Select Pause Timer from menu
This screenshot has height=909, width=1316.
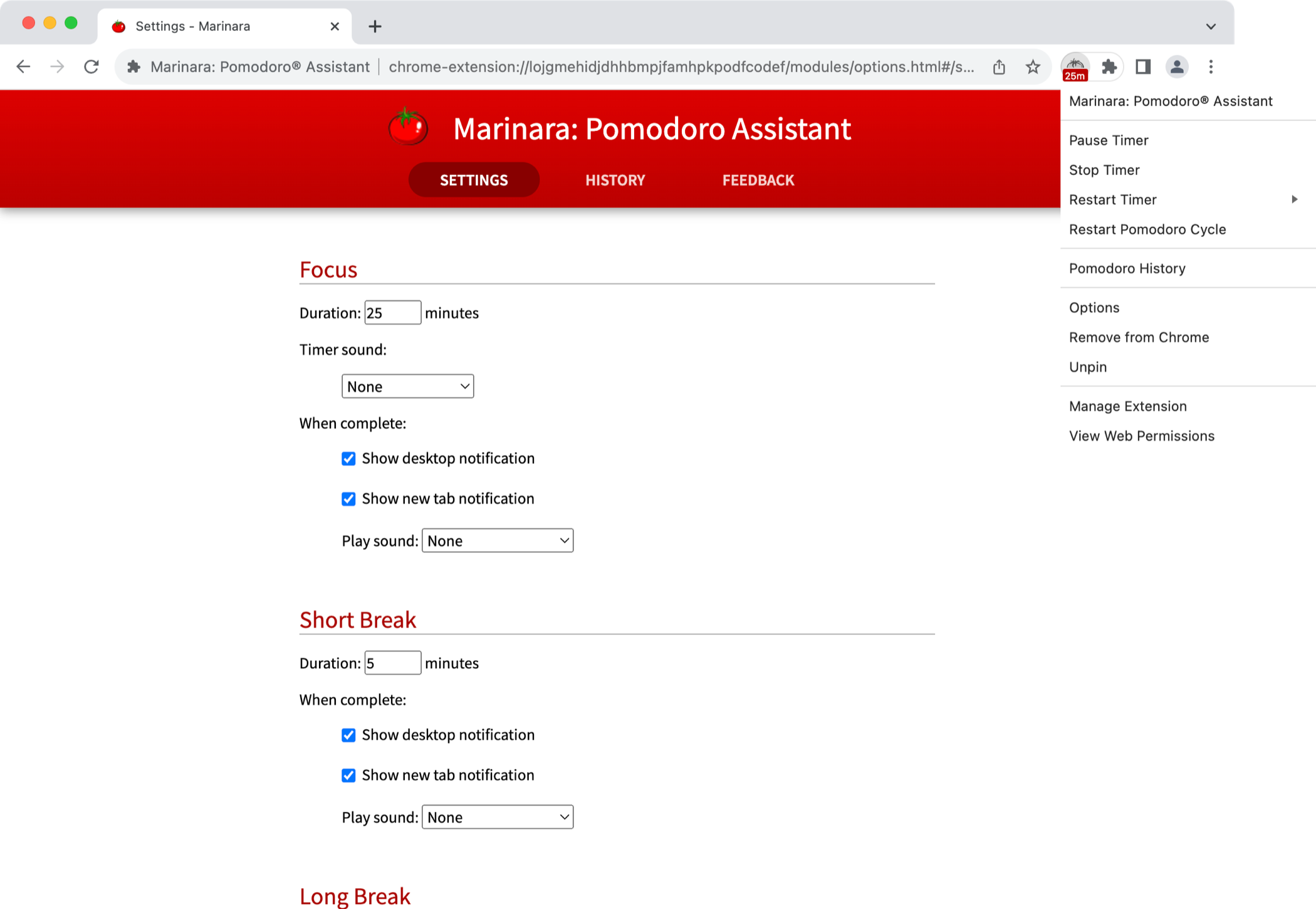(x=1109, y=140)
